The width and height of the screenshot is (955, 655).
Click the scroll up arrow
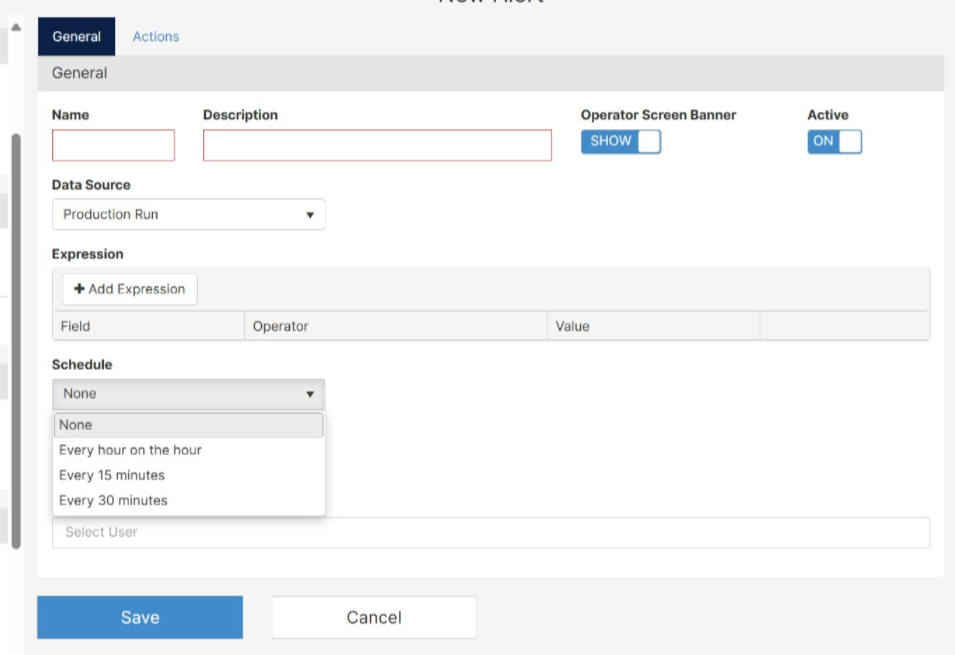point(16,27)
